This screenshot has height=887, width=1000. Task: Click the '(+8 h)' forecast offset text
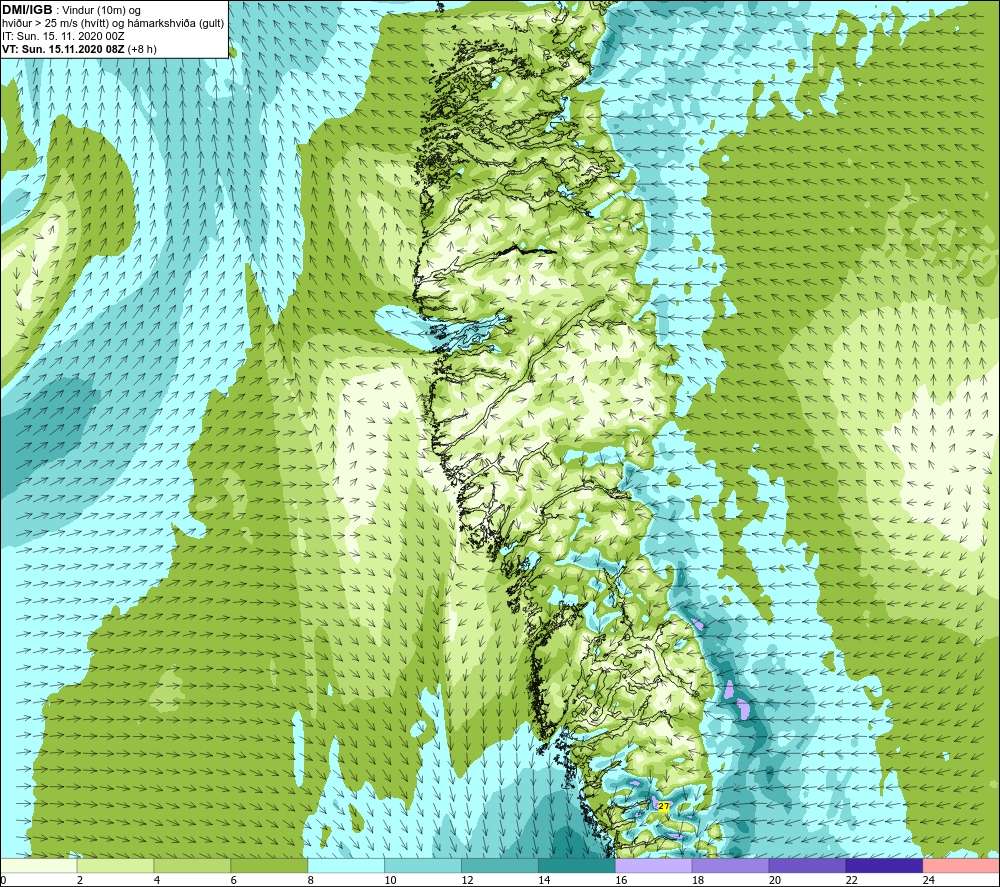coord(142,49)
